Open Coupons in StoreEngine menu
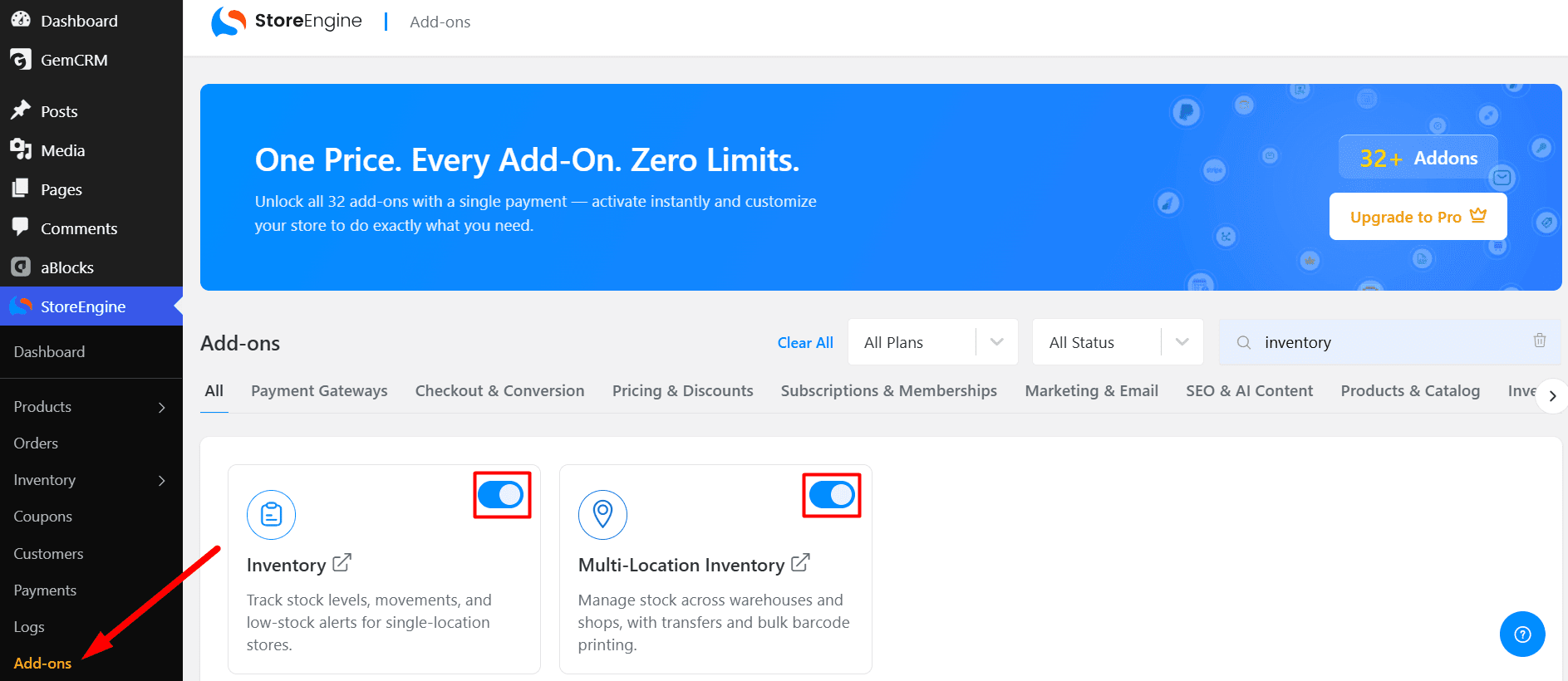The height and width of the screenshot is (681, 1568). (x=43, y=517)
